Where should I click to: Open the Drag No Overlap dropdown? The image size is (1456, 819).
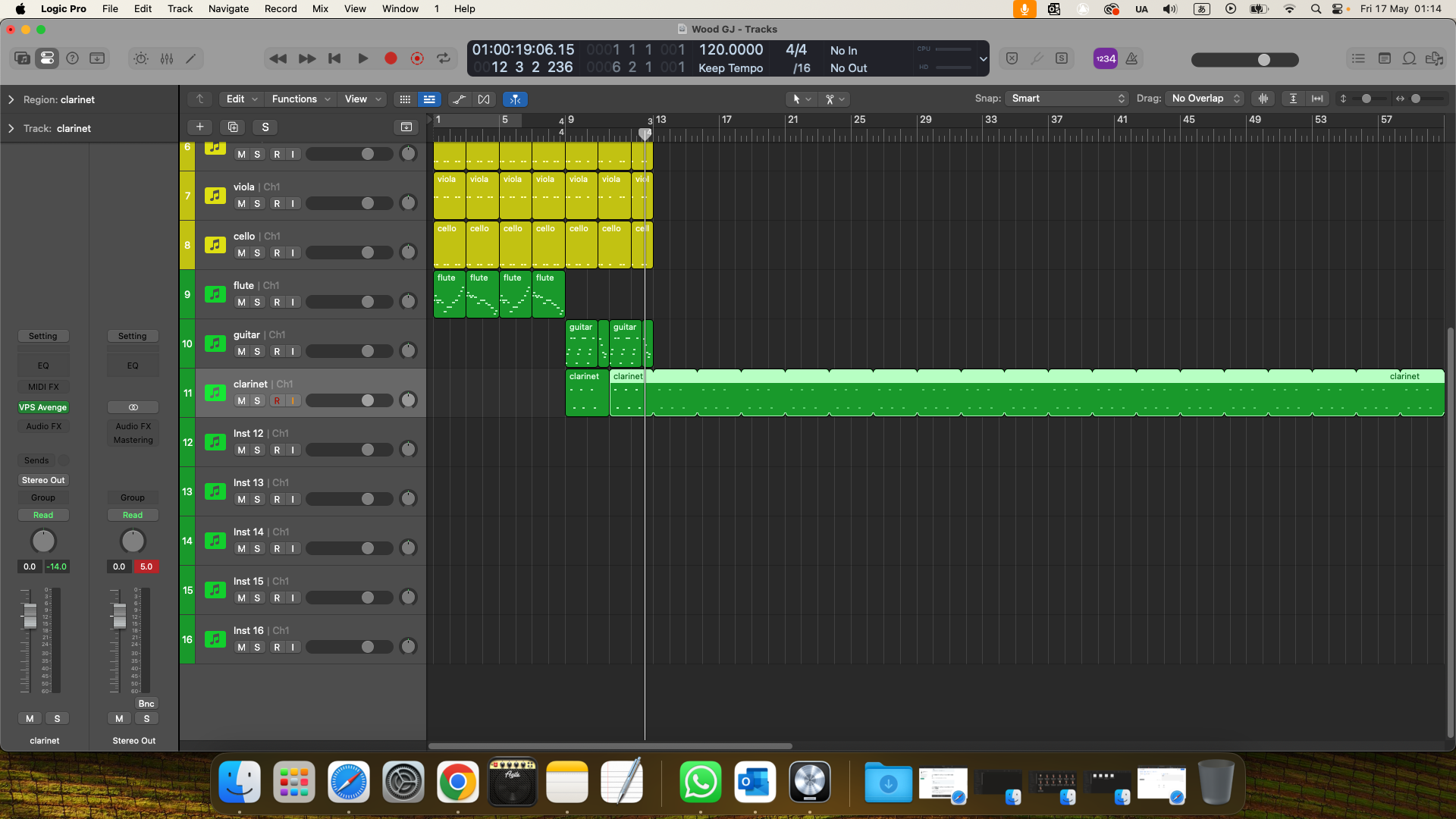point(1205,99)
